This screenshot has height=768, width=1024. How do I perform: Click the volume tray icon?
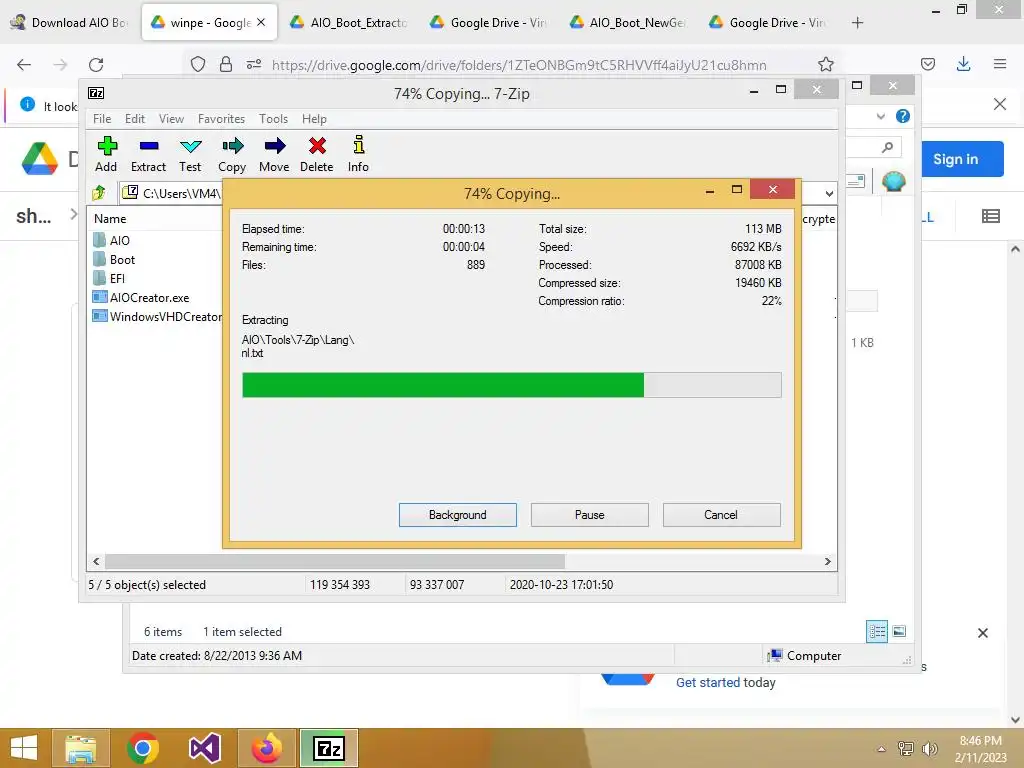coord(929,749)
